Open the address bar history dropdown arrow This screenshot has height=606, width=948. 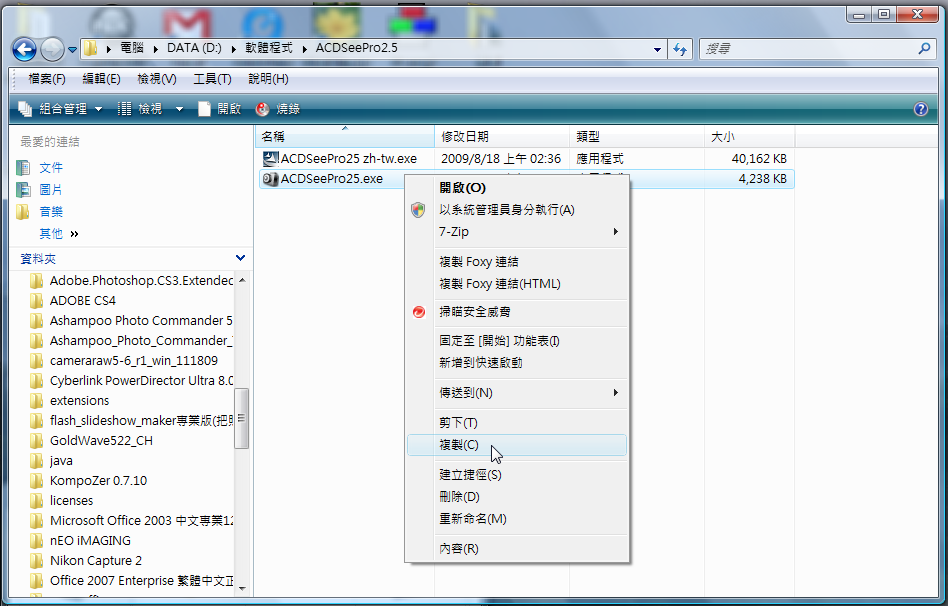click(x=657, y=50)
